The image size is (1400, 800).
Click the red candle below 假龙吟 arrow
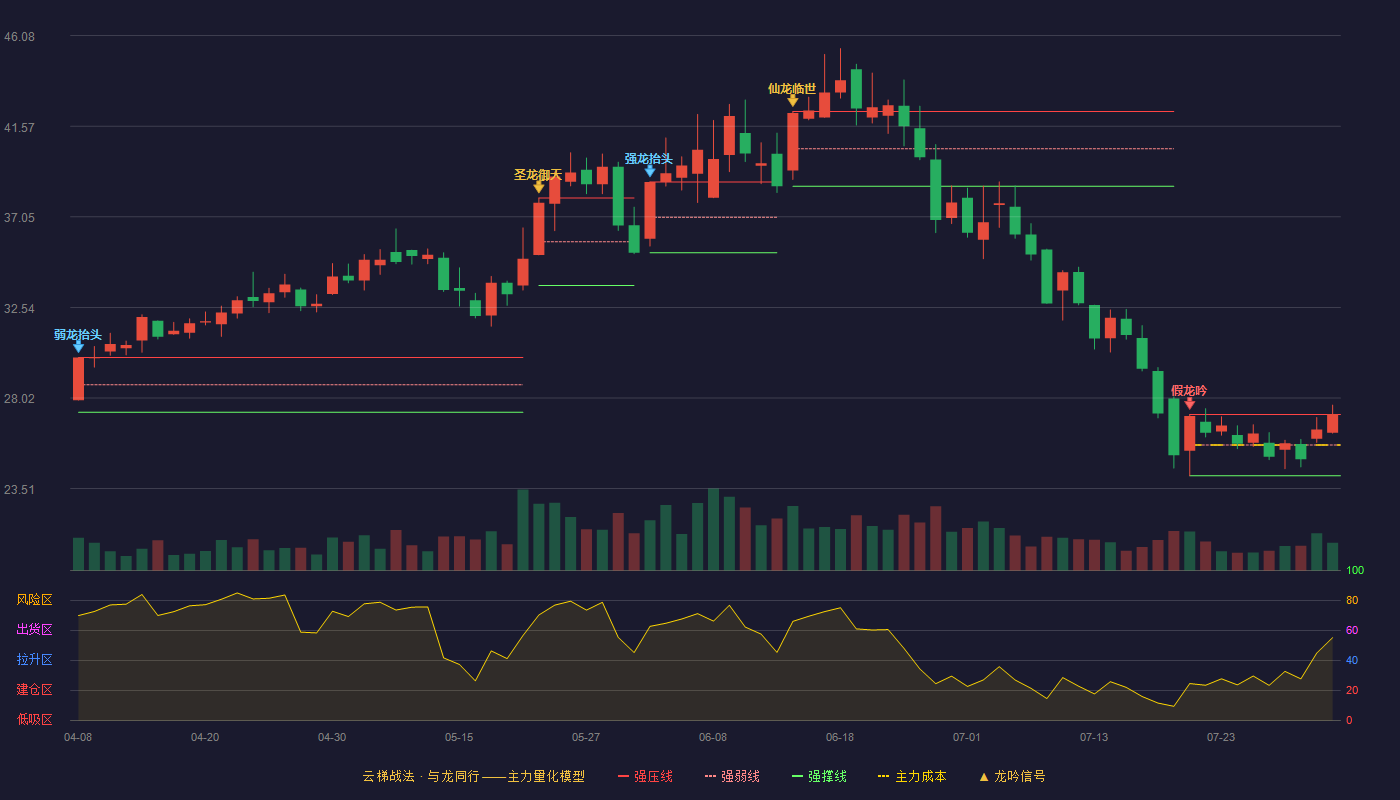(1190, 433)
